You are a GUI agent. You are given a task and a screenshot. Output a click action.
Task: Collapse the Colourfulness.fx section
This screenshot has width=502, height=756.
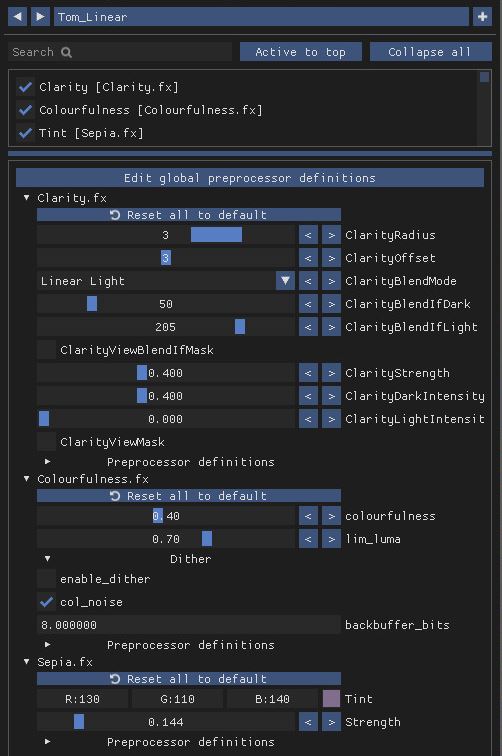pos(27,479)
